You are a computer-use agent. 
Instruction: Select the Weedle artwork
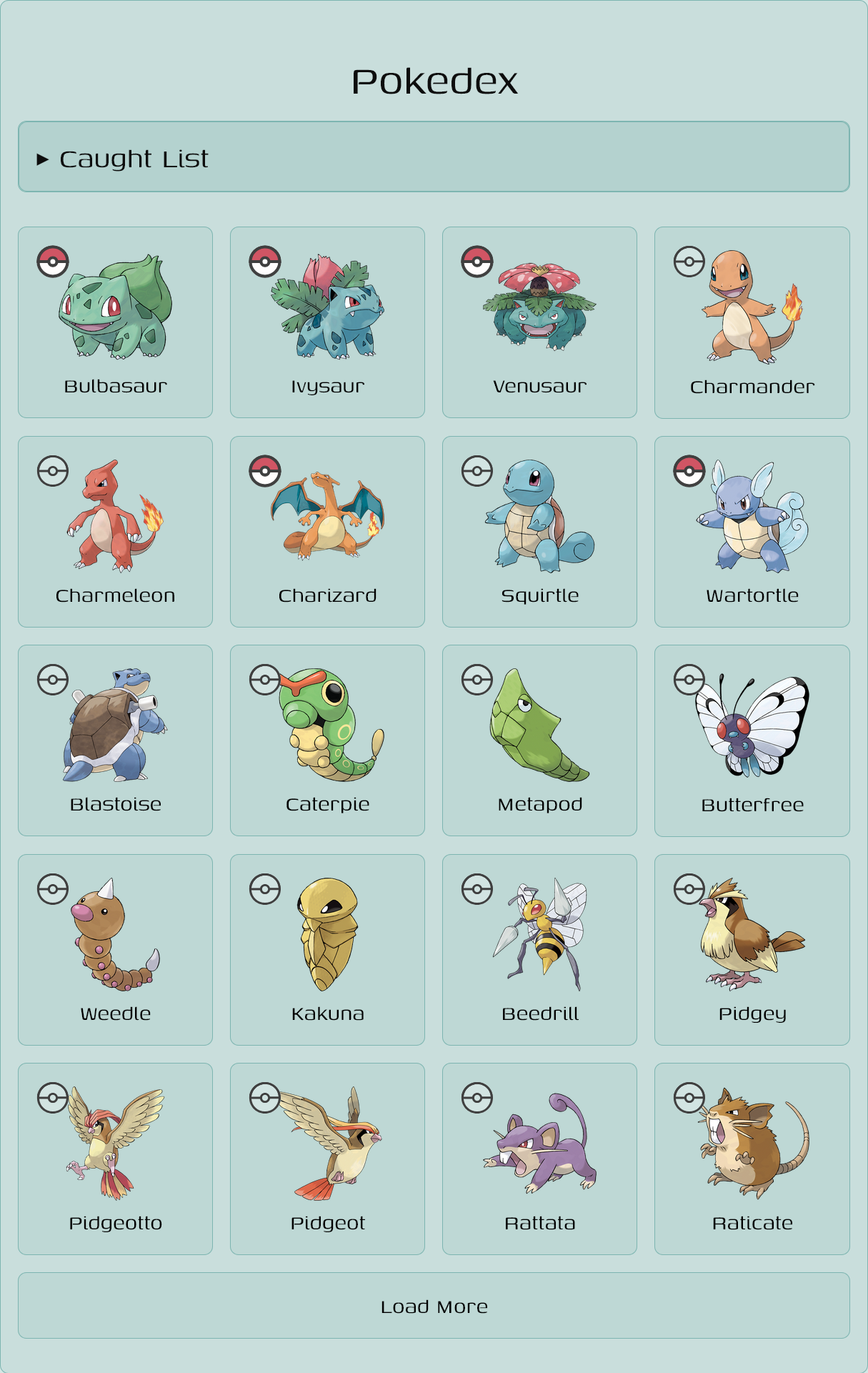coord(115,934)
